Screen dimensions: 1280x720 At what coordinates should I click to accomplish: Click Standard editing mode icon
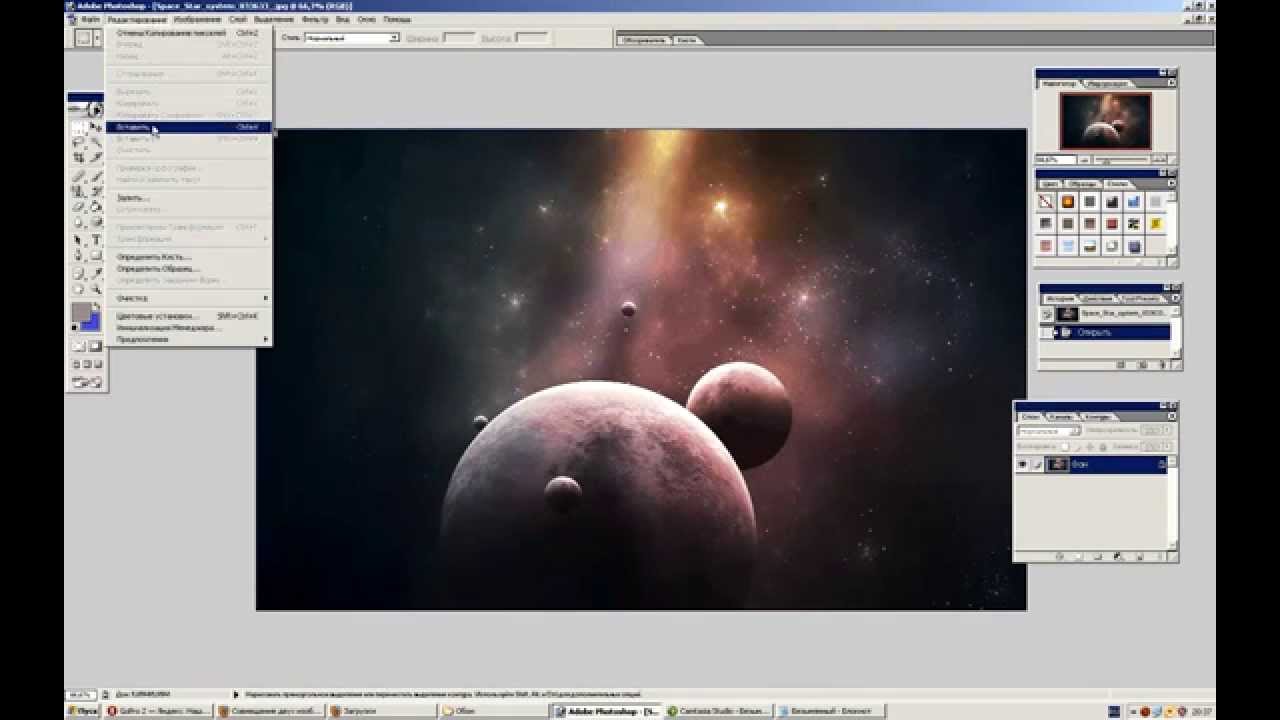[79, 346]
